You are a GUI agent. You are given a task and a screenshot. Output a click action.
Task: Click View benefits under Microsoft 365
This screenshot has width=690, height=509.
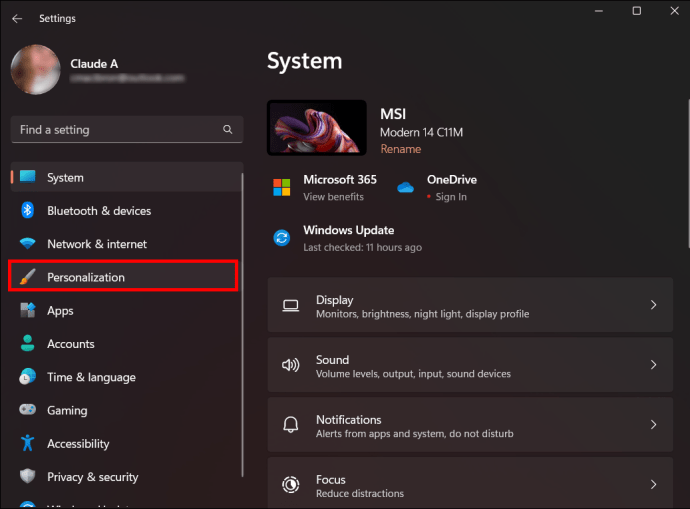pos(333,197)
